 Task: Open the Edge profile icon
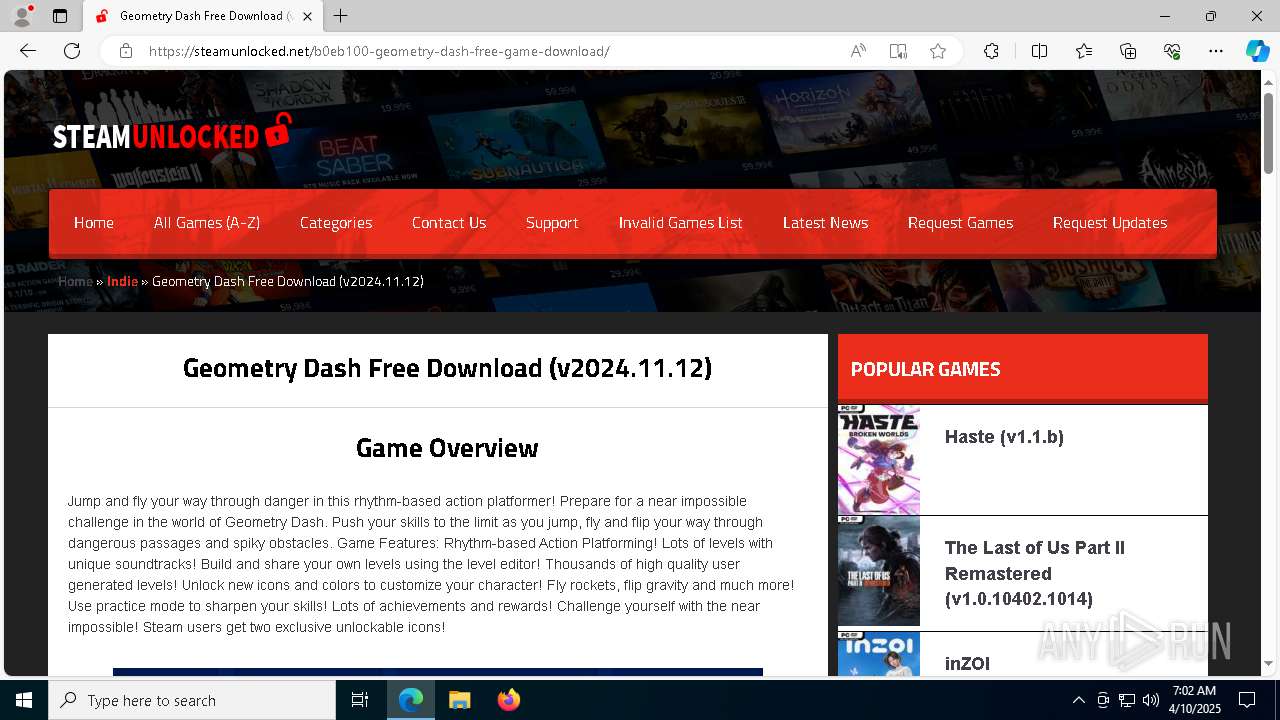click(22, 16)
